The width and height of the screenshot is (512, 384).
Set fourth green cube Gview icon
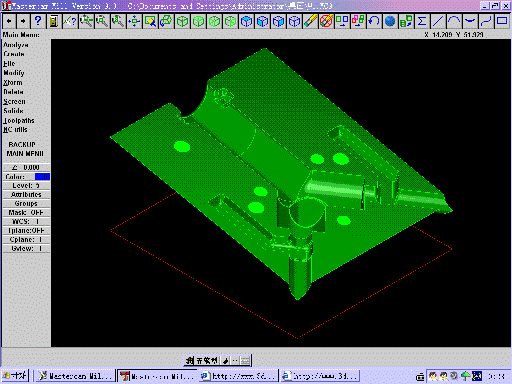[230, 21]
